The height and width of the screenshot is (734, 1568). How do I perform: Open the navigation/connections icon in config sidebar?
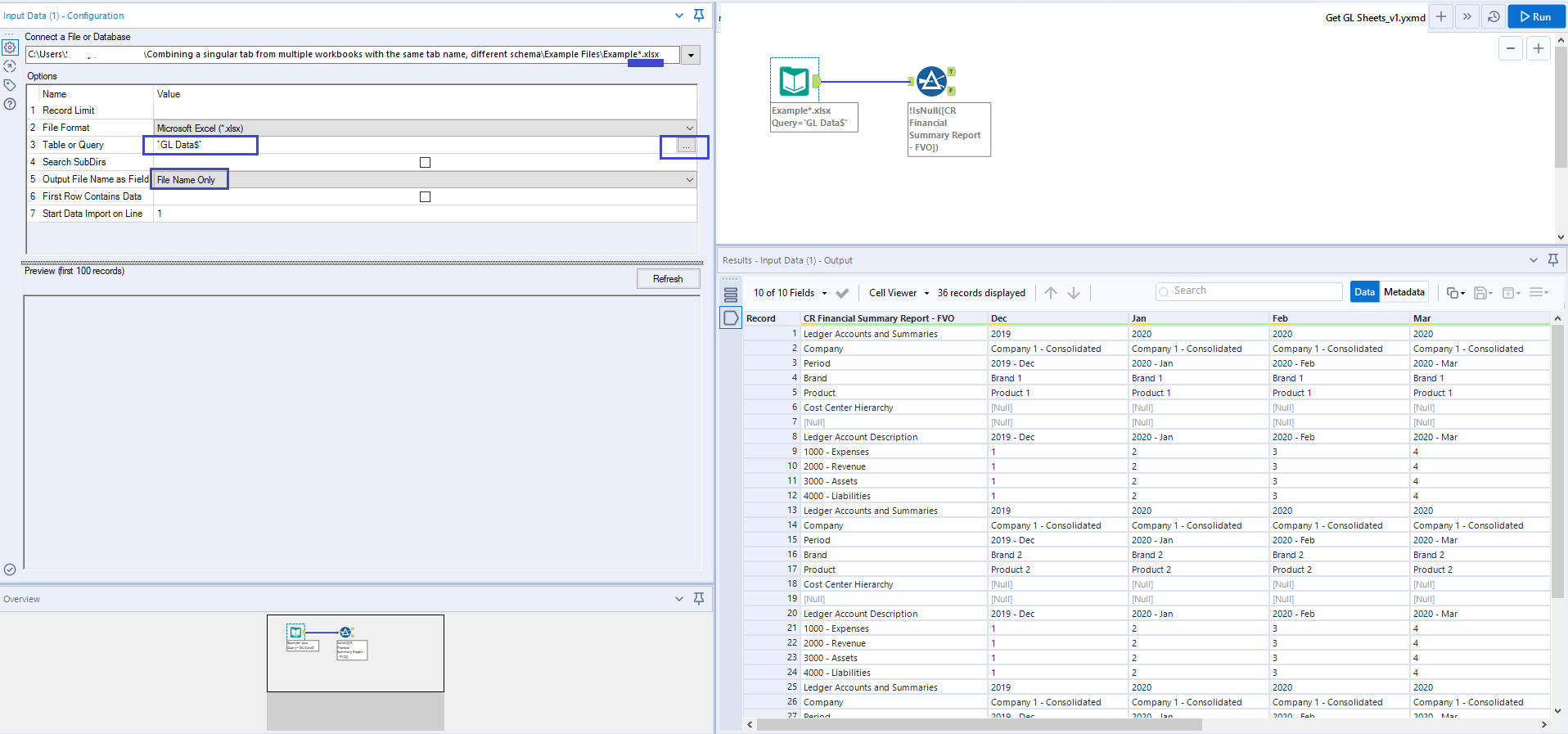click(10, 66)
